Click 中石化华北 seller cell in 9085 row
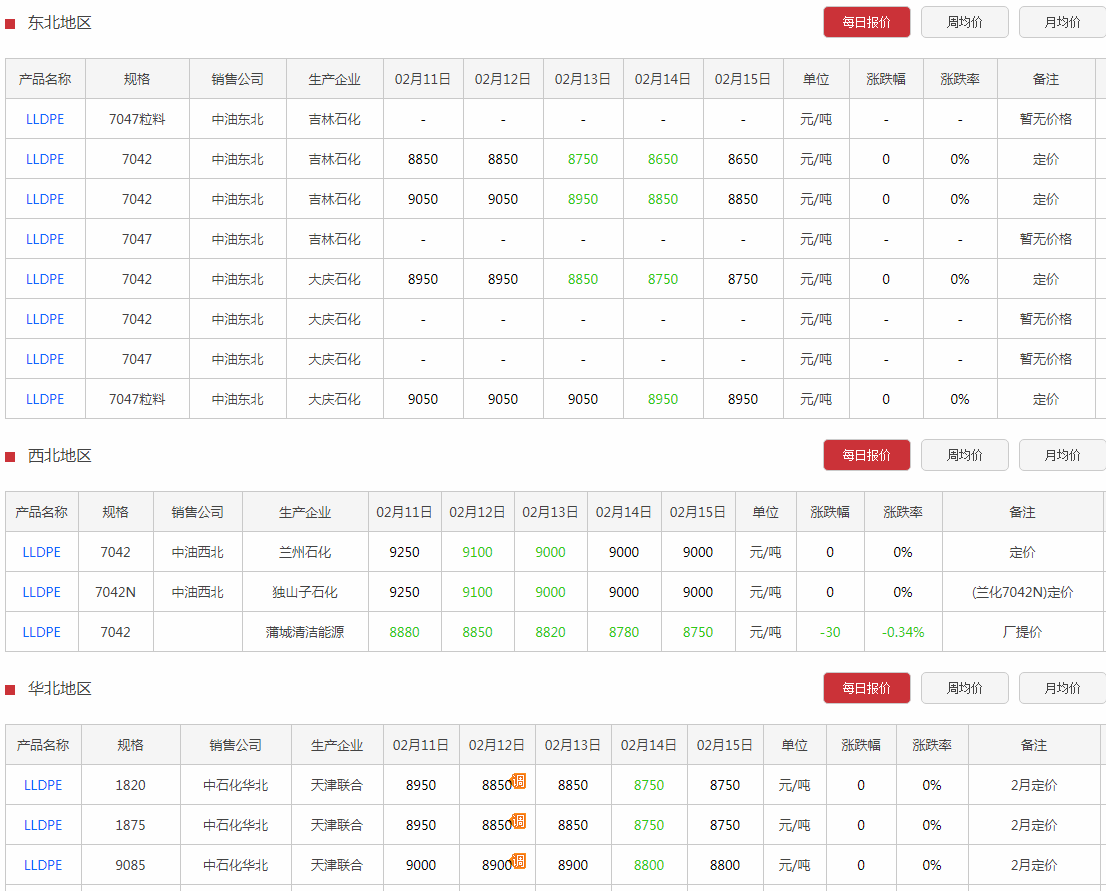 click(x=236, y=865)
